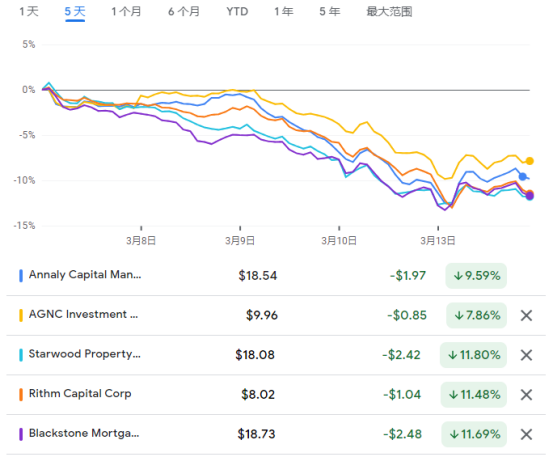
Task: Show the 5年 range tab
Action: point(330,12)
